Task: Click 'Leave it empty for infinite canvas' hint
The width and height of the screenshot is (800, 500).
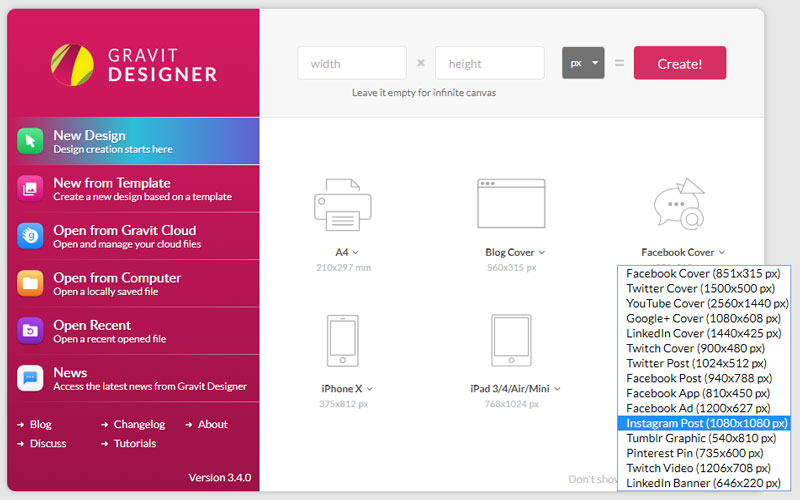Action: [x=423, y=93]
